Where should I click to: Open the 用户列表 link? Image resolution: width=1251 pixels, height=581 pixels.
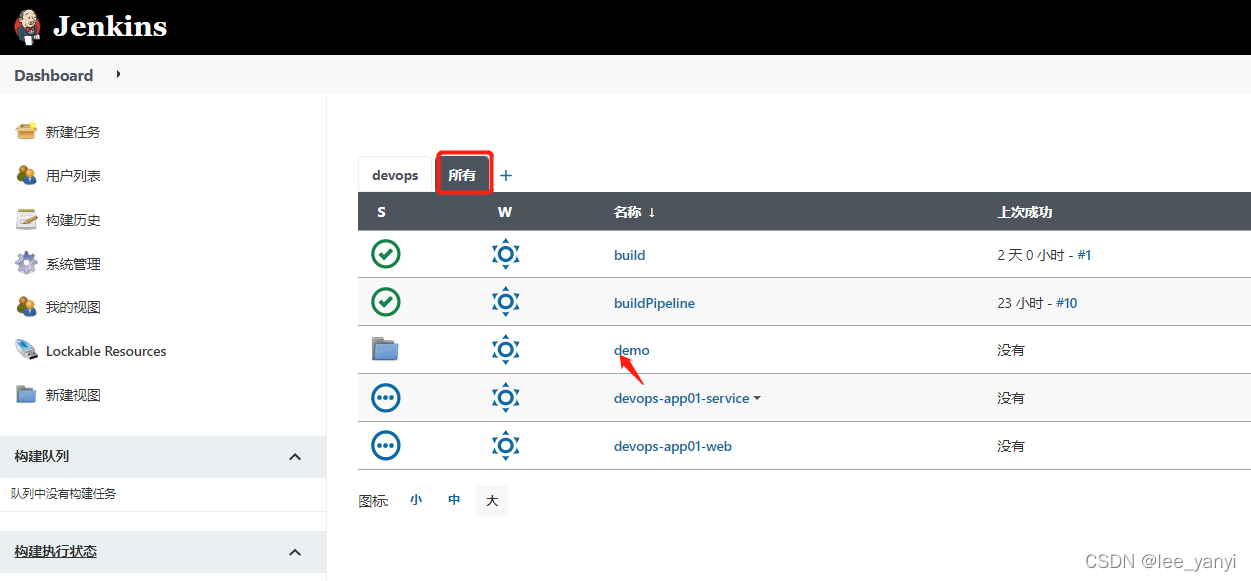pyautogui.click(x=73, y=176)
